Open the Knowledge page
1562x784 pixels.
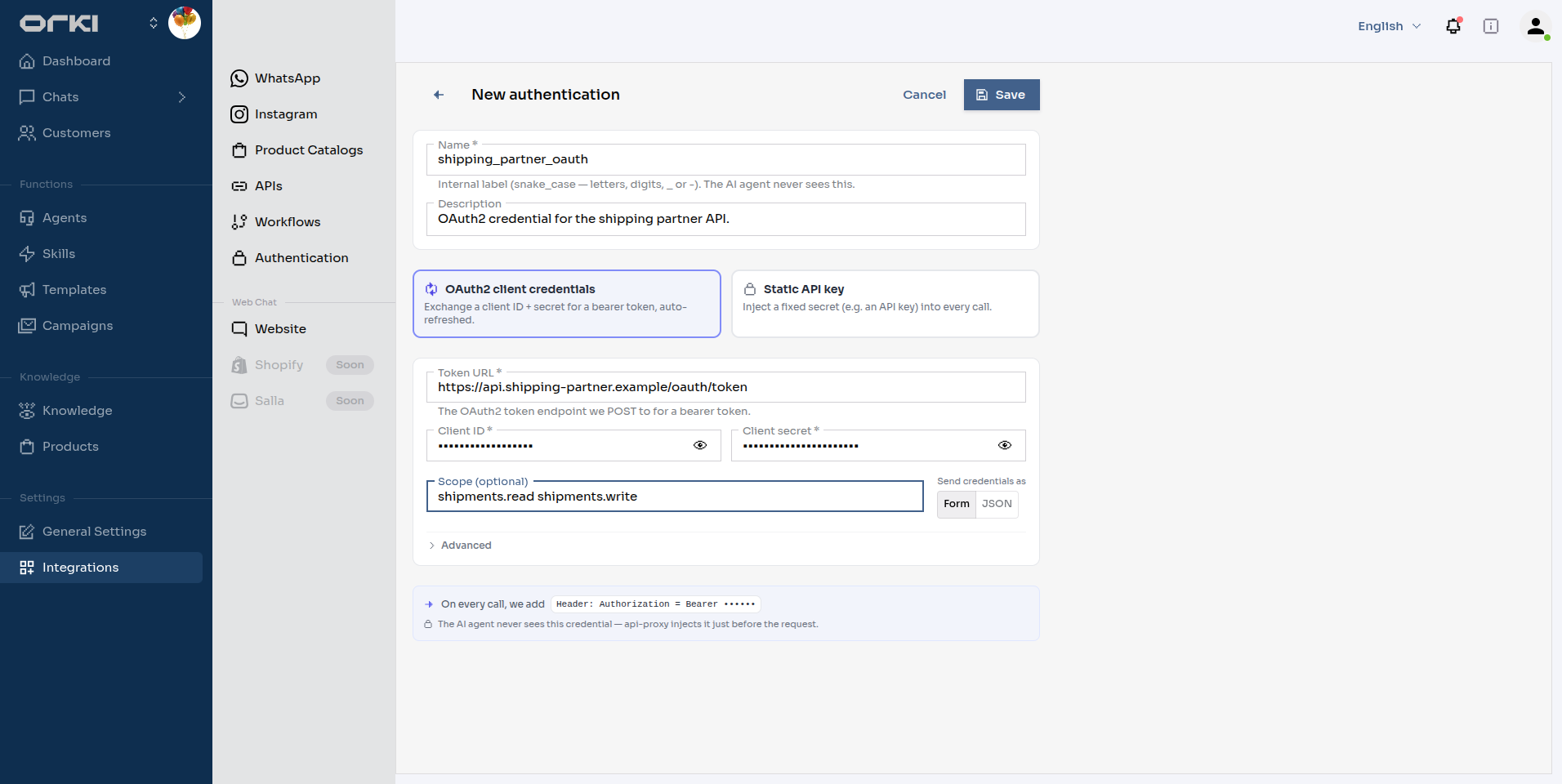tap(101, 411)
